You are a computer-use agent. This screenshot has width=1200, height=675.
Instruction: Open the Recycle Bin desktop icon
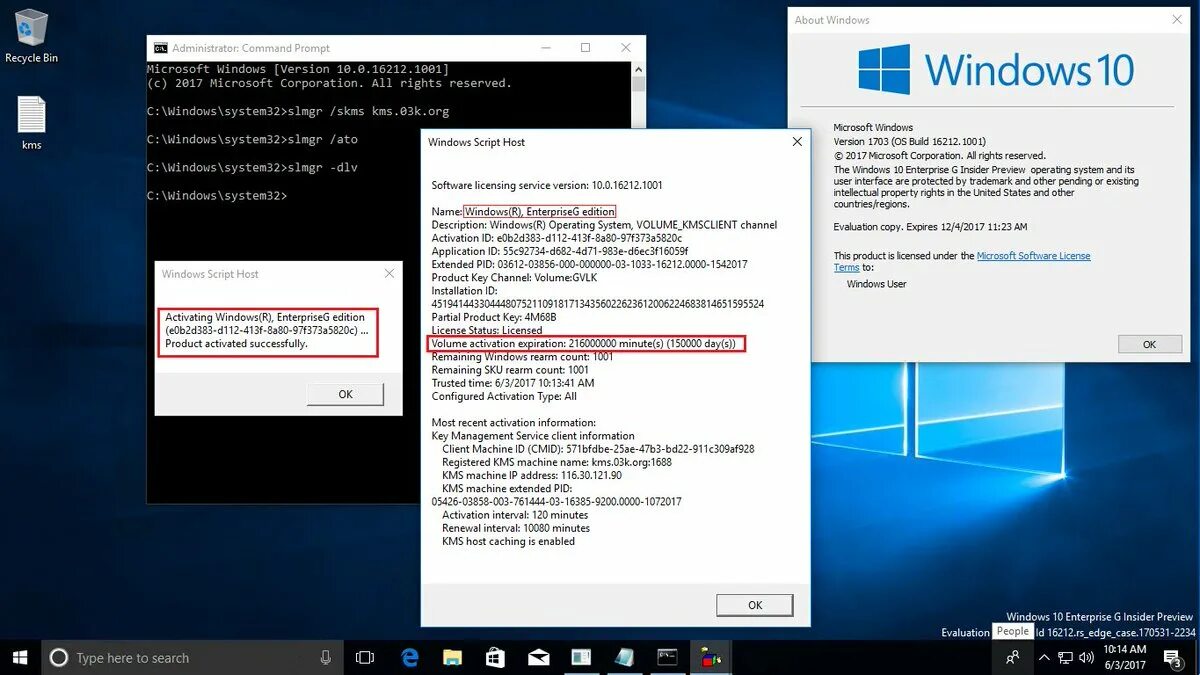[x=31, y=36]
